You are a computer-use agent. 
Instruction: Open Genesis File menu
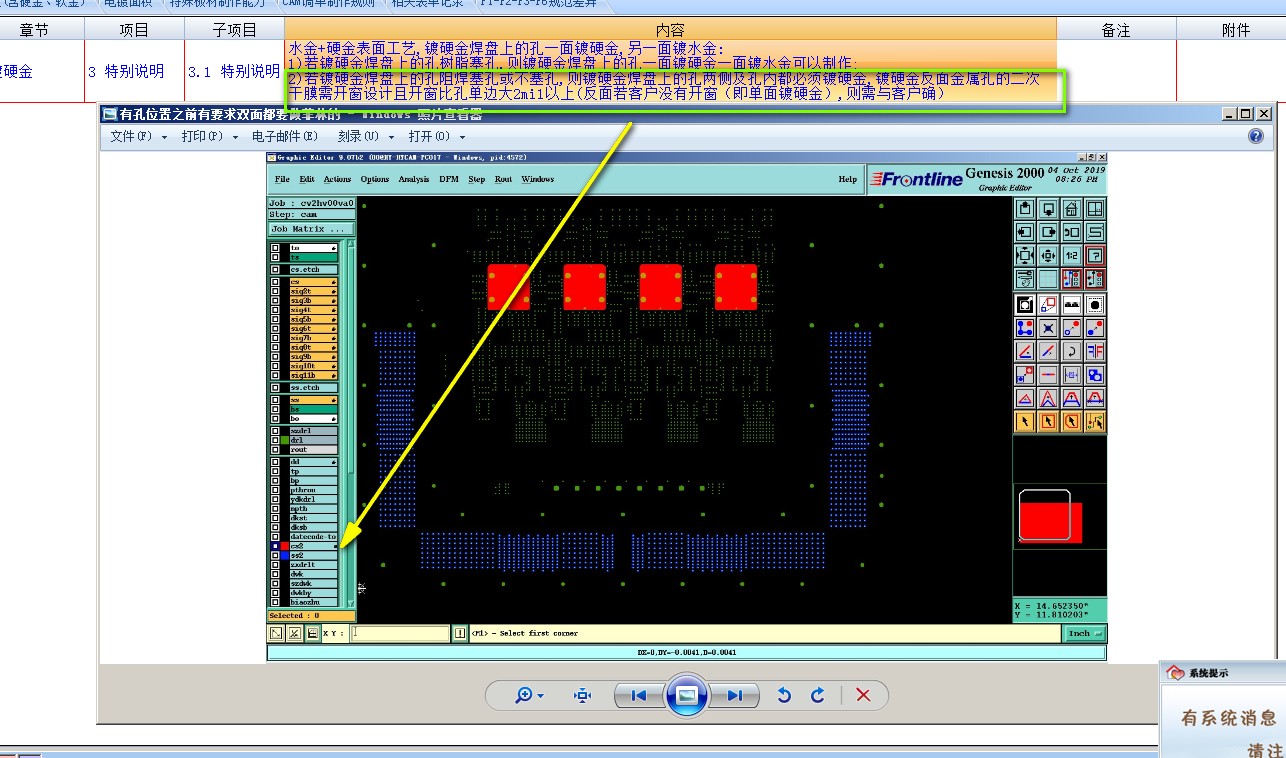tap(282, 179)
